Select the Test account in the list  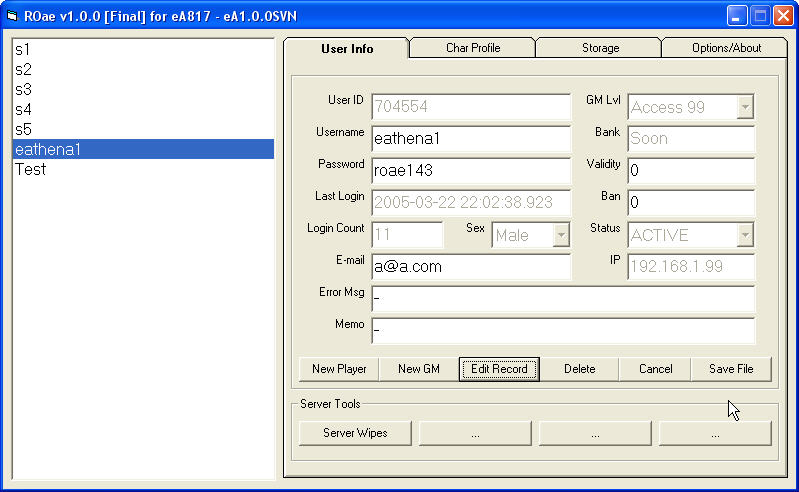pos(30,170)
